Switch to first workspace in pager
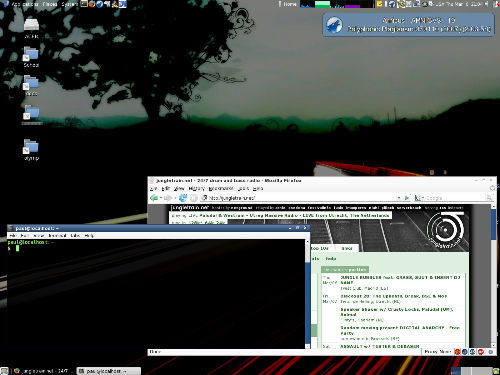Image resolution: width=500 pixels, height=375 pixels. coord(456,371)
